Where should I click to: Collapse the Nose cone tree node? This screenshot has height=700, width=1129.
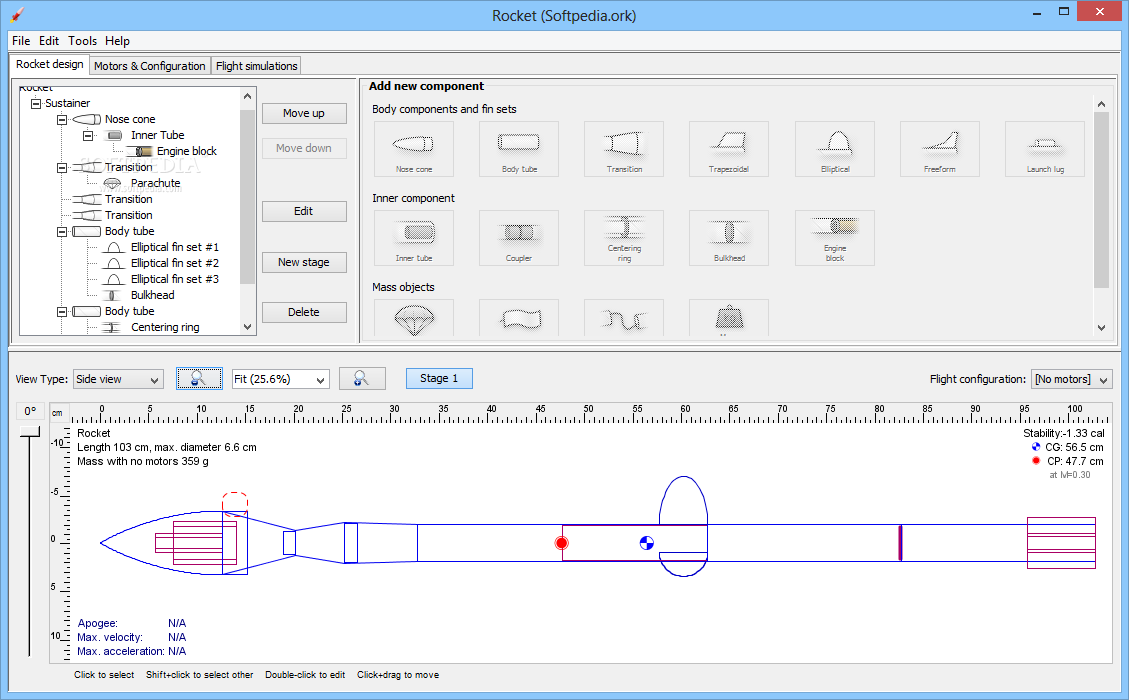(63, 120)
